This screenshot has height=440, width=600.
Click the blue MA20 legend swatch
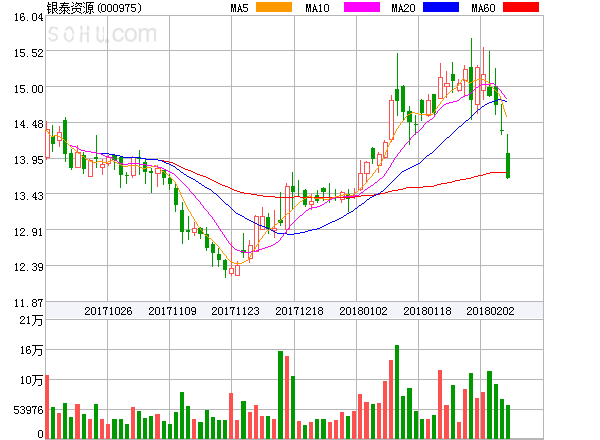[x=441, y=7]
